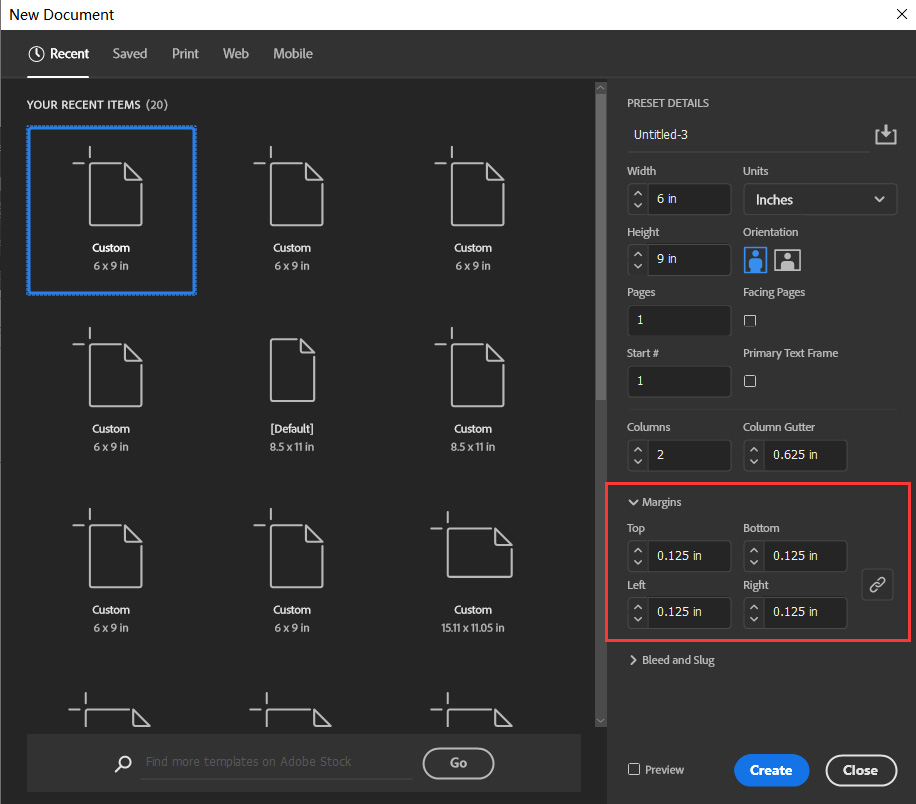Viewport: 916px width, 804px height.
Task: Select landscape orientation icon
Action: (787, 260)
